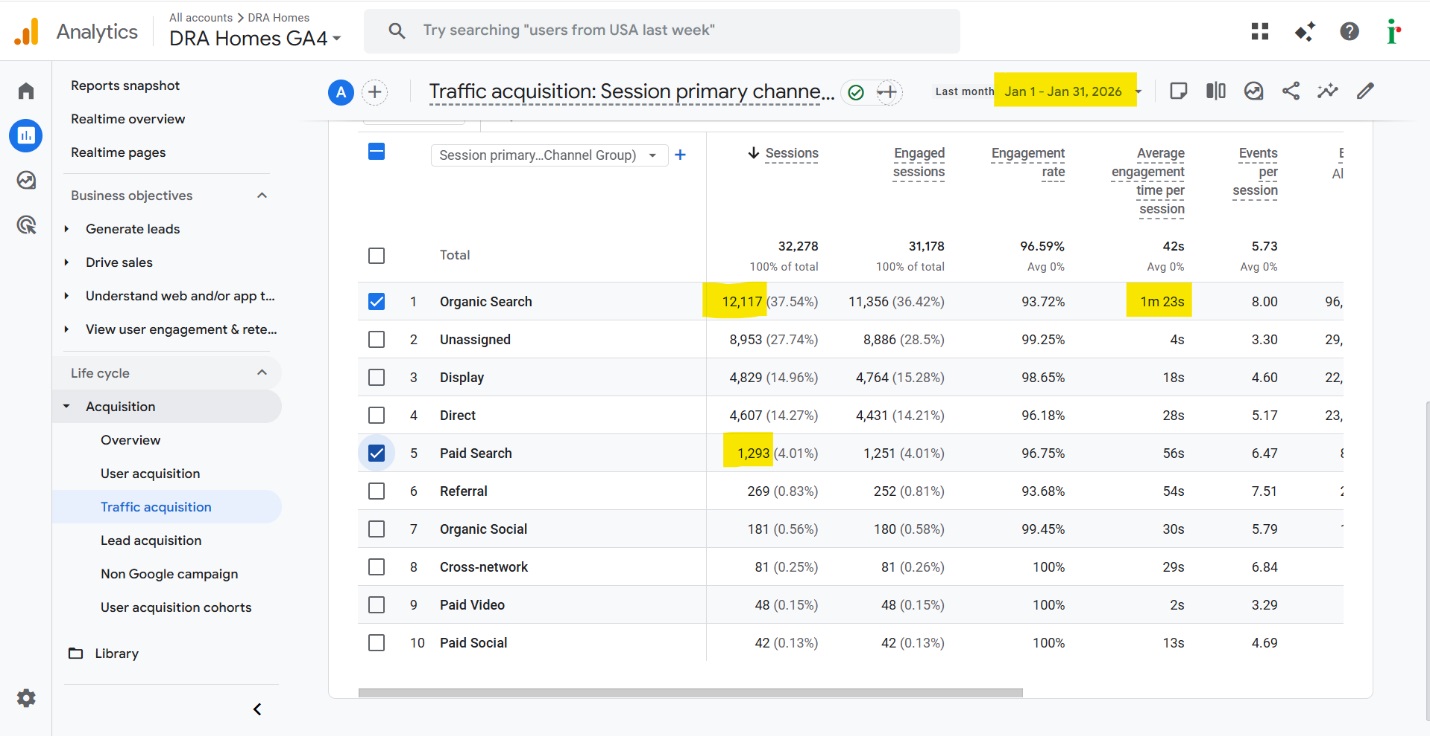1430x736 pixels.
Task: Open the Explore icon in sidebar
Action: pos(26,180)
